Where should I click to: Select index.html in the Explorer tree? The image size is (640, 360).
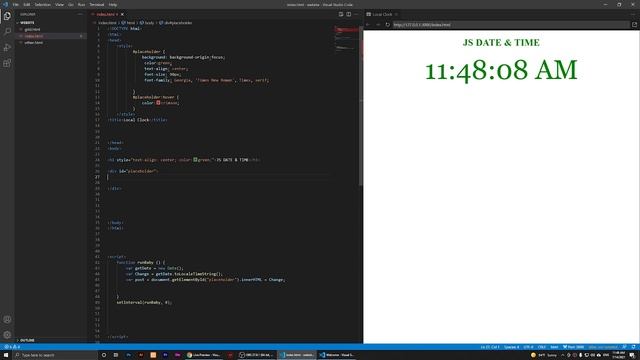coord(33,36)
